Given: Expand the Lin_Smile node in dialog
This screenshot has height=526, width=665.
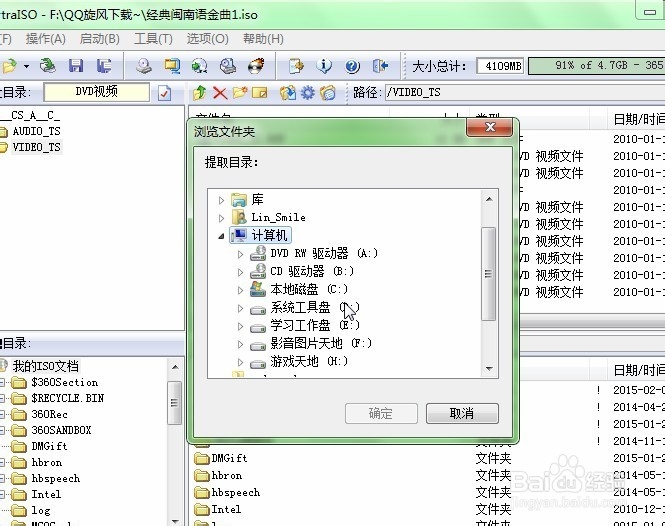Looking at the screenshot, I should coord(221,218).
